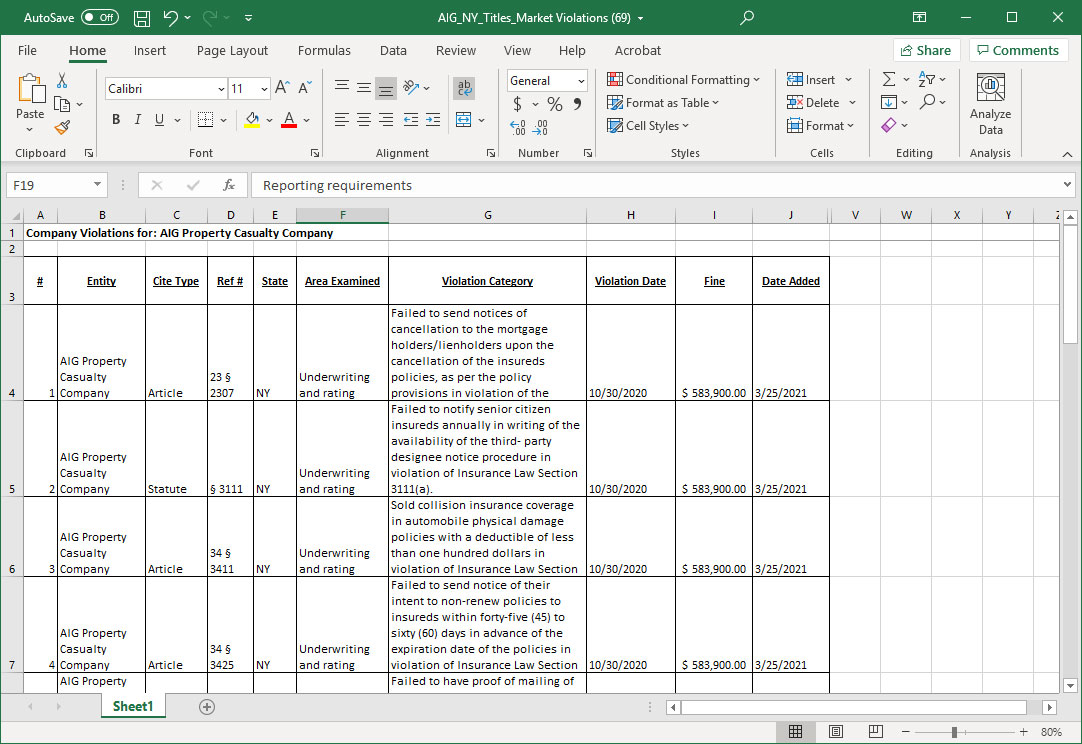Open the Insert tab
1082x744 pixels.
150,50
